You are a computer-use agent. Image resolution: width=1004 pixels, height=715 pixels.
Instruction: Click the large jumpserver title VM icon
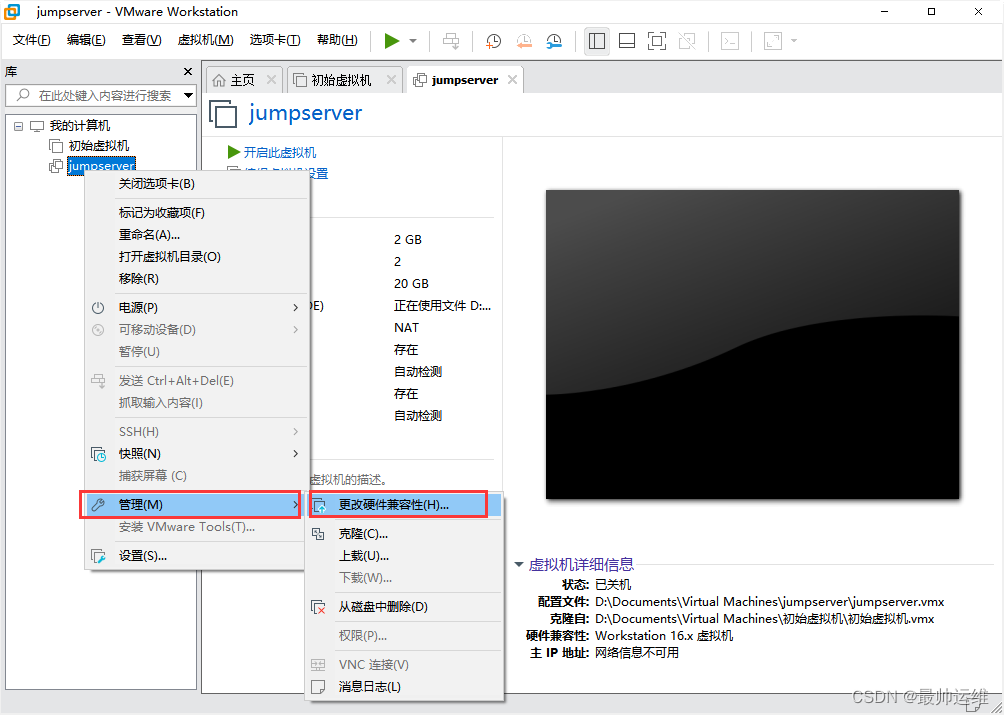point(223,114)
